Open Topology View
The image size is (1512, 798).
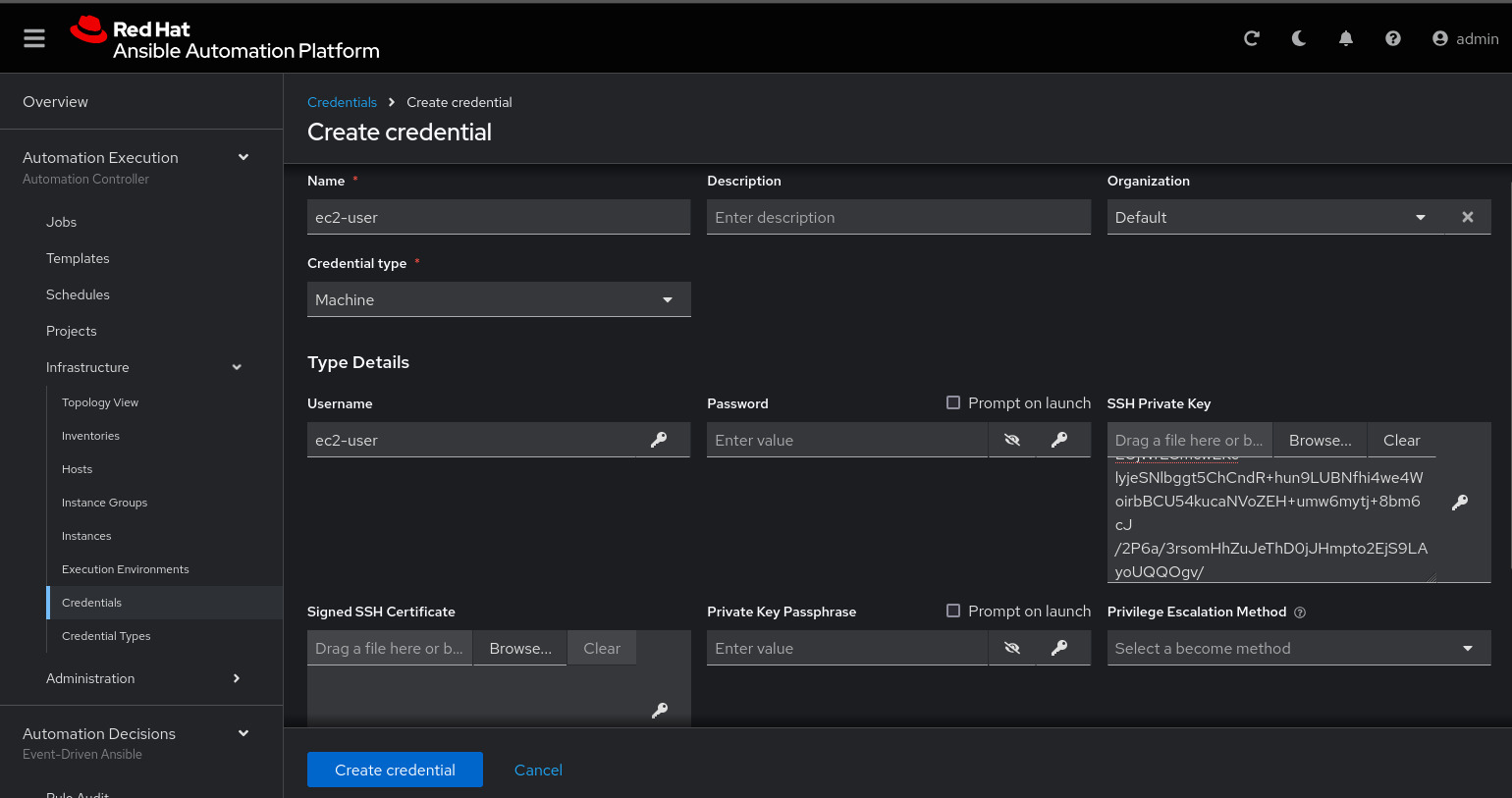pyautogui.click(x=100, y=402)
